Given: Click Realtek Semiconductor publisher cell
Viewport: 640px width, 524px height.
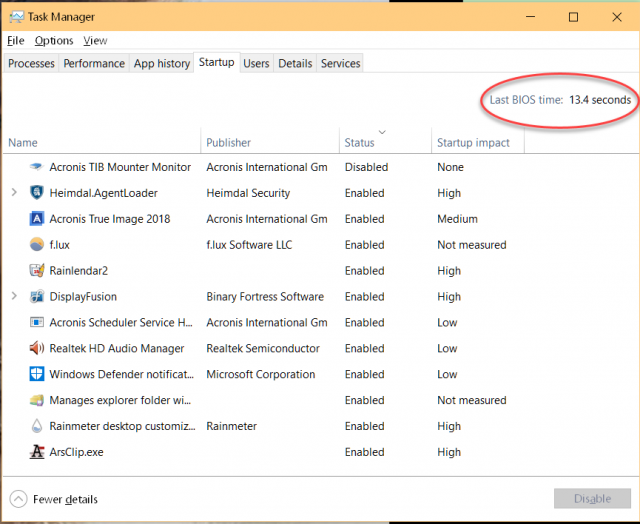Looking at the screenshot, I should 263,348.
